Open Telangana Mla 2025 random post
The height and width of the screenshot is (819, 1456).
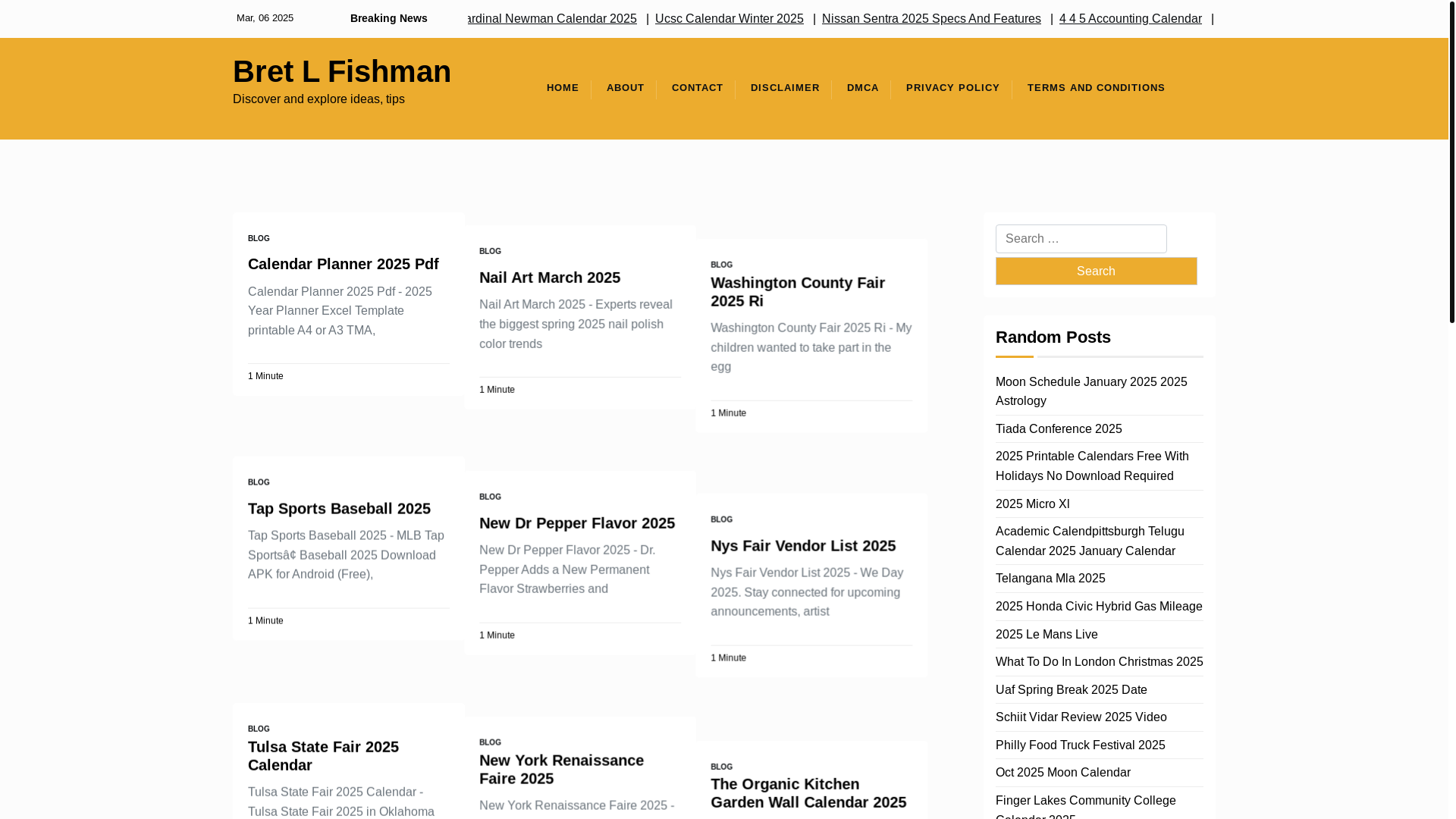tap(1050, 579)
